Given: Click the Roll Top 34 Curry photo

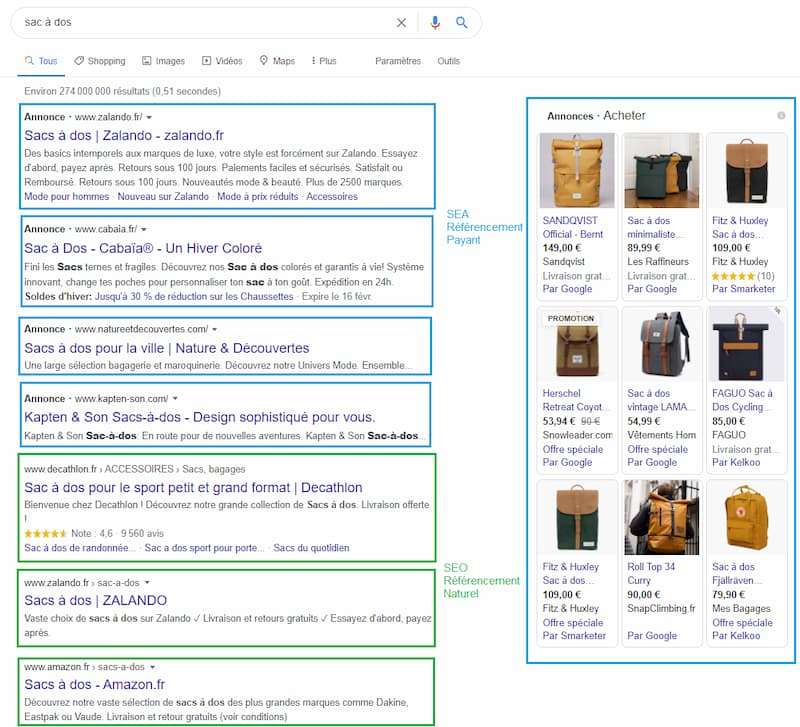Looking at the screenshot, I should point(662,517).
